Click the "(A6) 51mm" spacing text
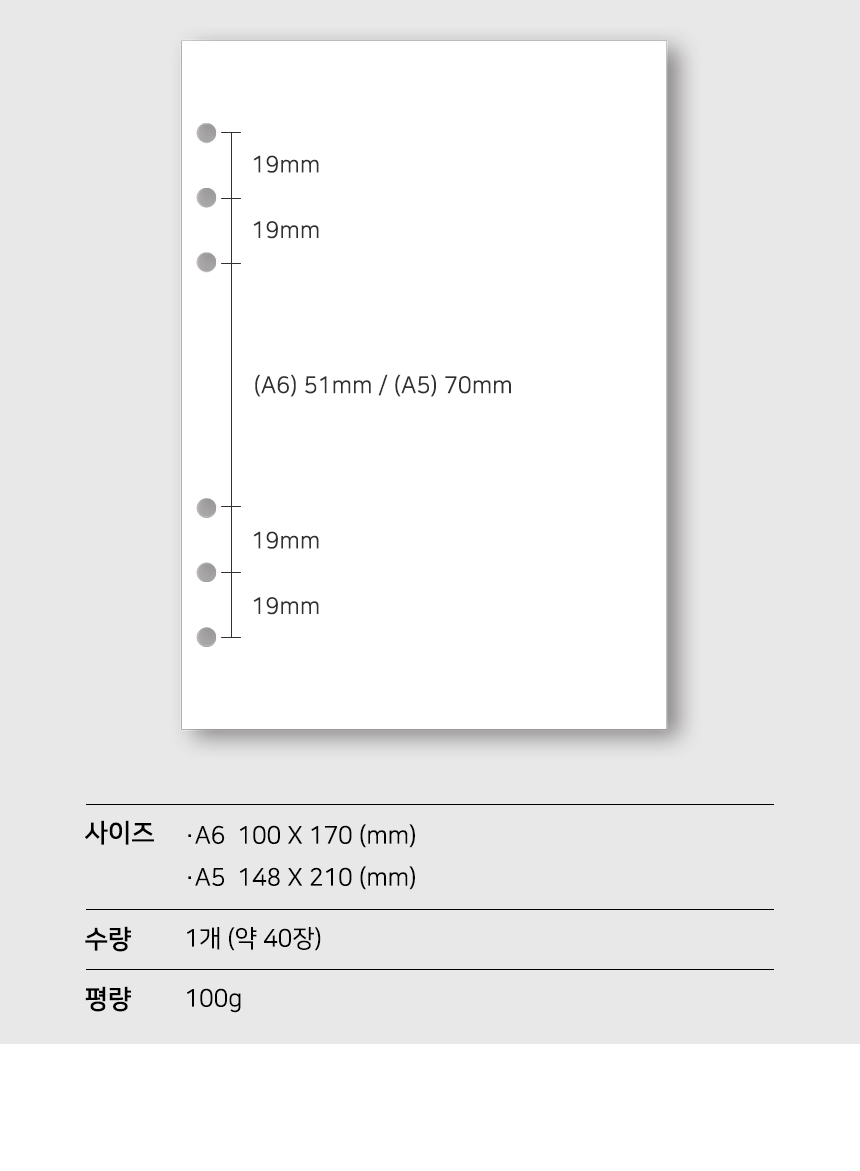 click(312, 385)
